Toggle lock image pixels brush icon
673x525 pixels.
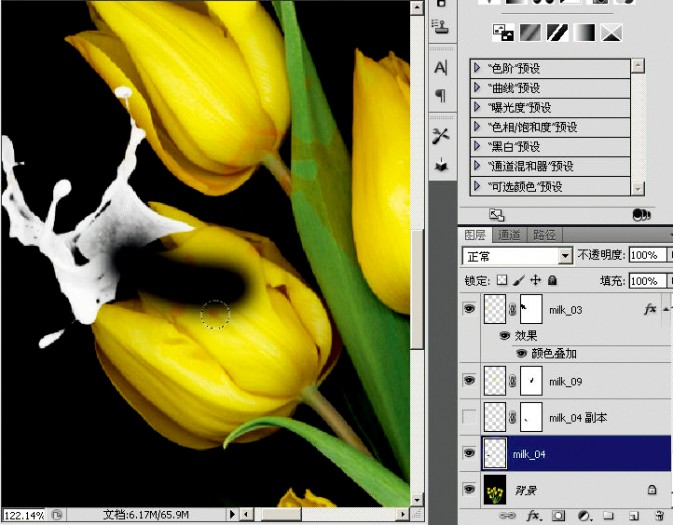(x=518, y=281)
